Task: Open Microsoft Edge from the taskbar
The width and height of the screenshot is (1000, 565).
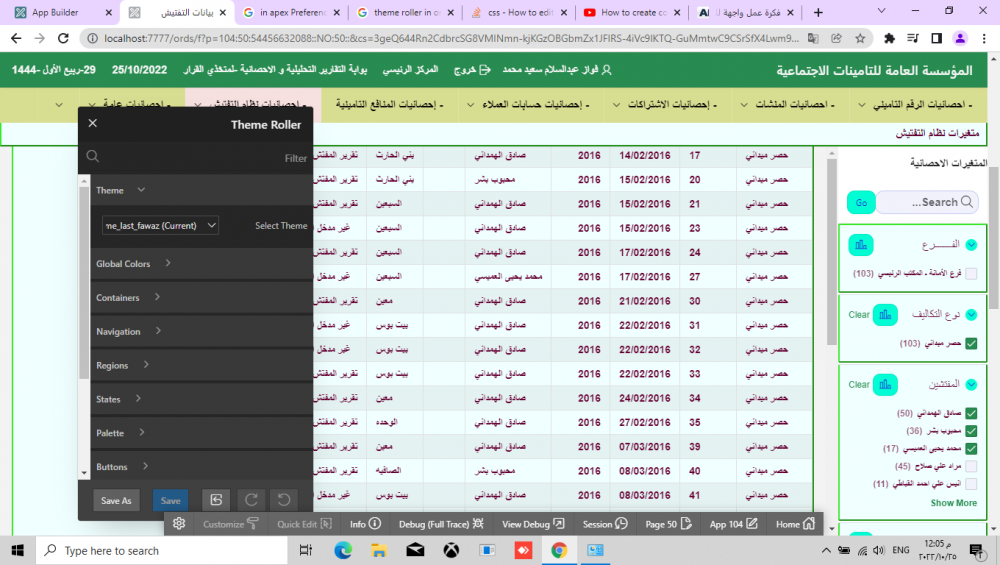Action: click(x=343, y=550)
